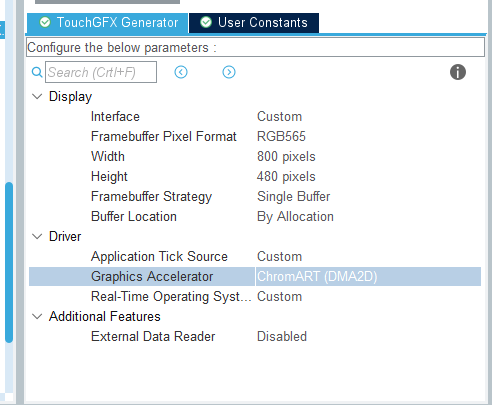Open the User Constants tab
Screen dimensions: 492x405
[x=254, y=23]
